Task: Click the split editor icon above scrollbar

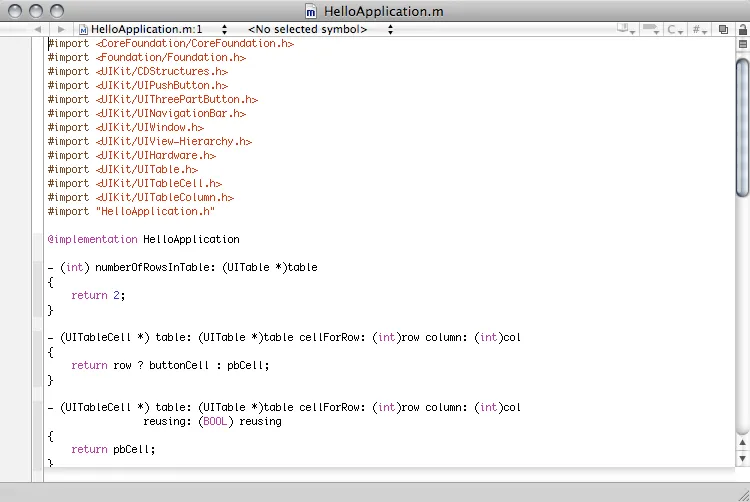Action: click(743, 44)
